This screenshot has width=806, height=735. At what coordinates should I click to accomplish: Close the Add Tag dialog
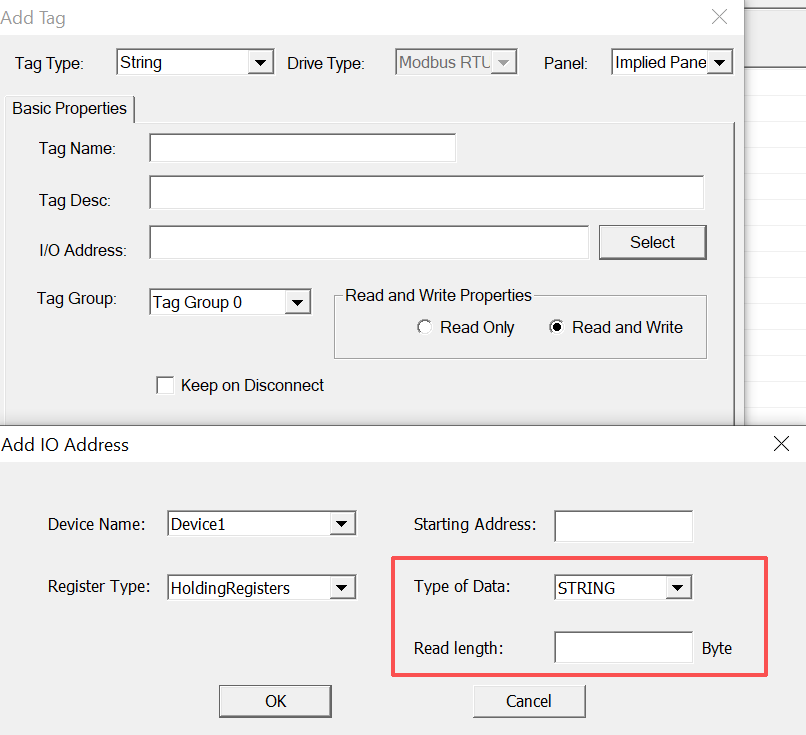click(719, 17)
